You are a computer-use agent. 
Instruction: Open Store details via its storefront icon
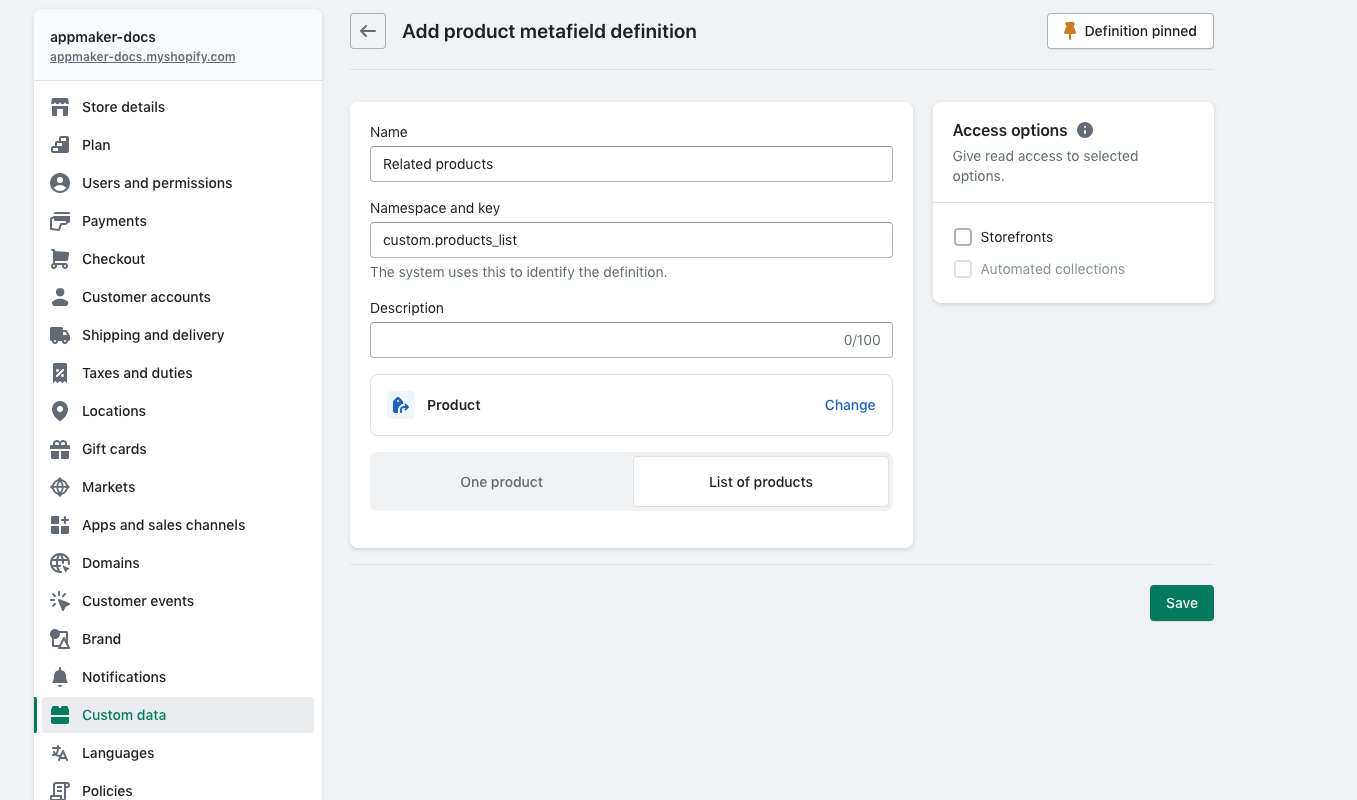click(60, 107)
